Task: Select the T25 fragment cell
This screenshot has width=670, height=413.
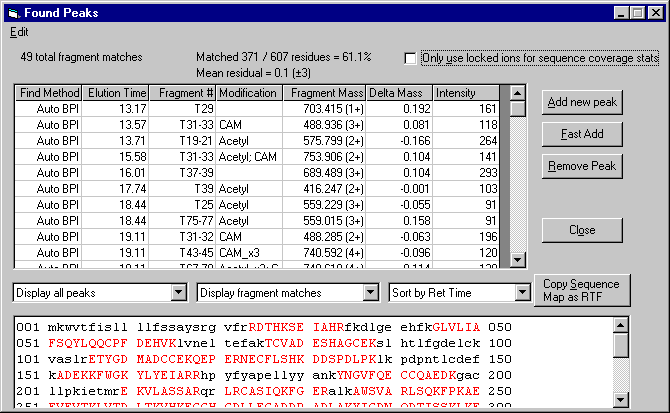Action: click(183, 205)
